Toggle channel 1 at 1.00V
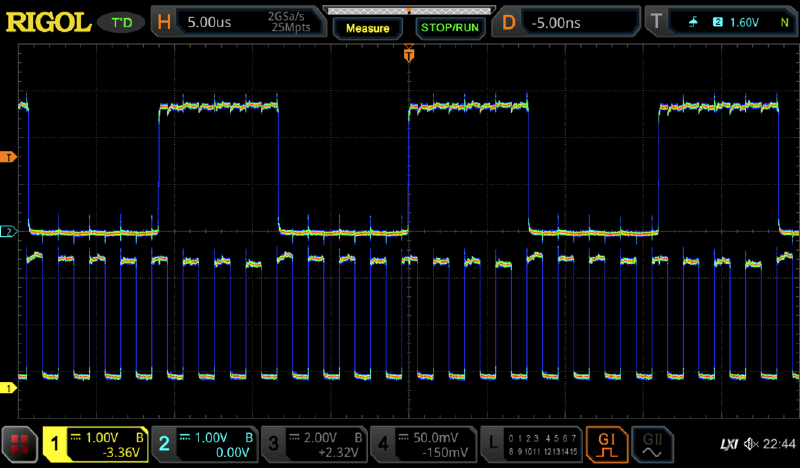Viewport: 800px width, 468px height. 97,444
